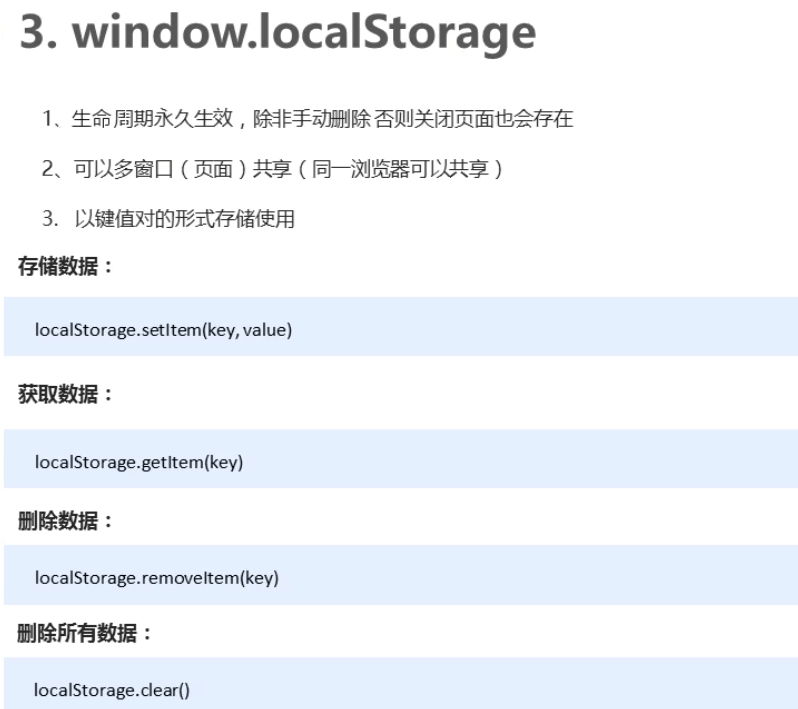
Task: Click the localStorage.getItem(key) code
Action: click(x=139, y=462)
